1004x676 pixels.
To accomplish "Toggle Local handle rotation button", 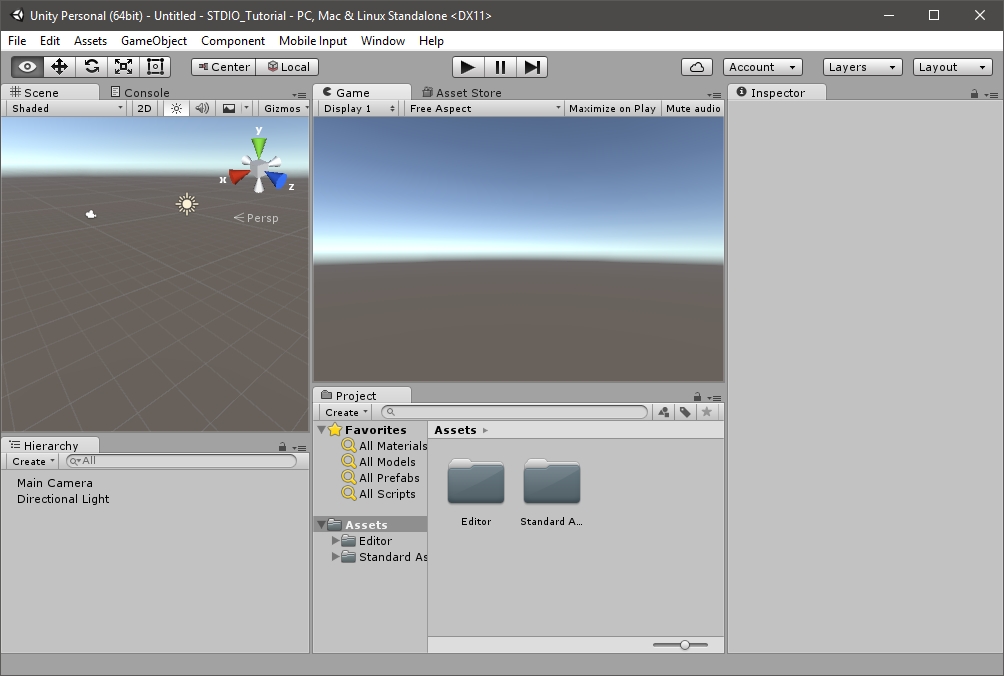I will pyautogui.click(x=287, y=67).
